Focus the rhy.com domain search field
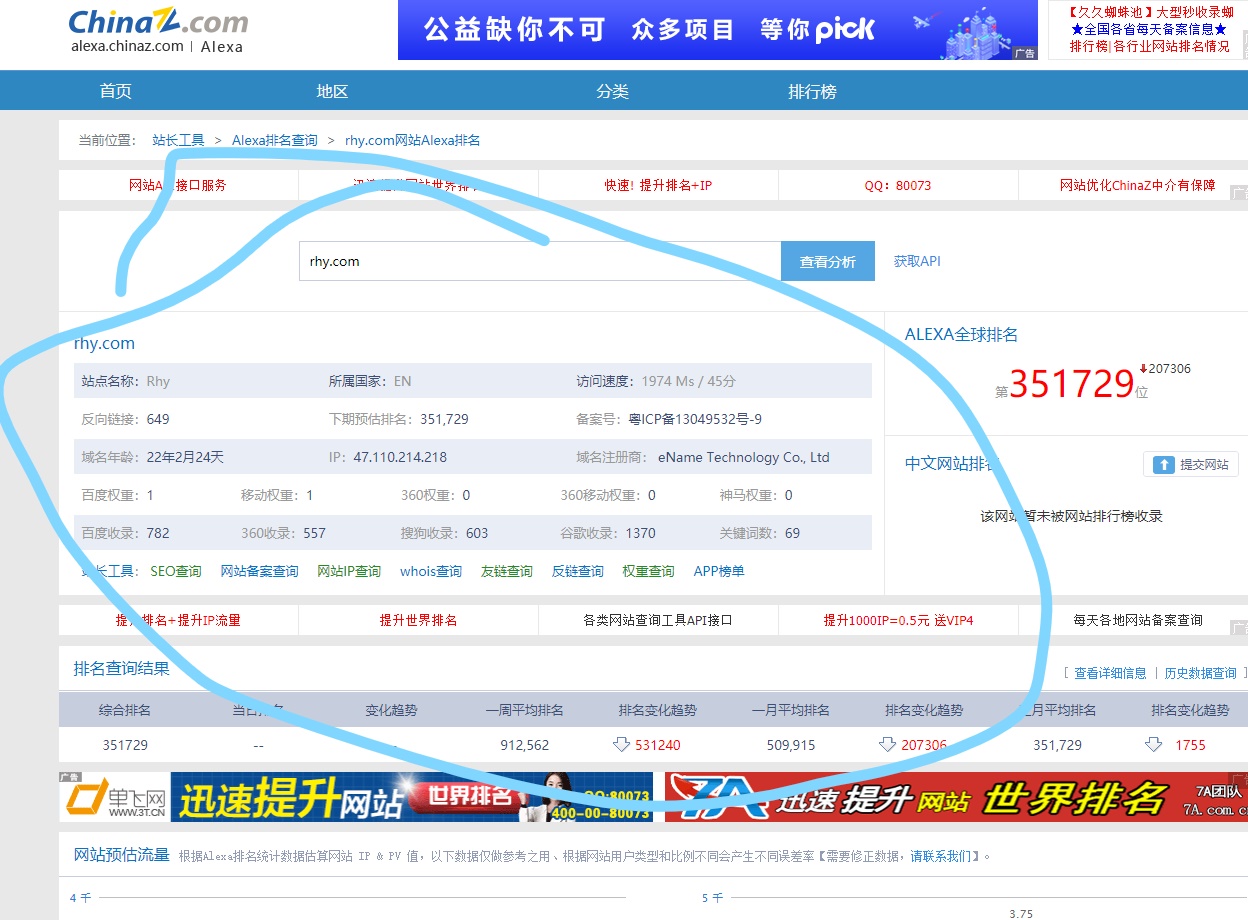Image resolution: width=1248 pixels, height=920 pixels. 540,261
